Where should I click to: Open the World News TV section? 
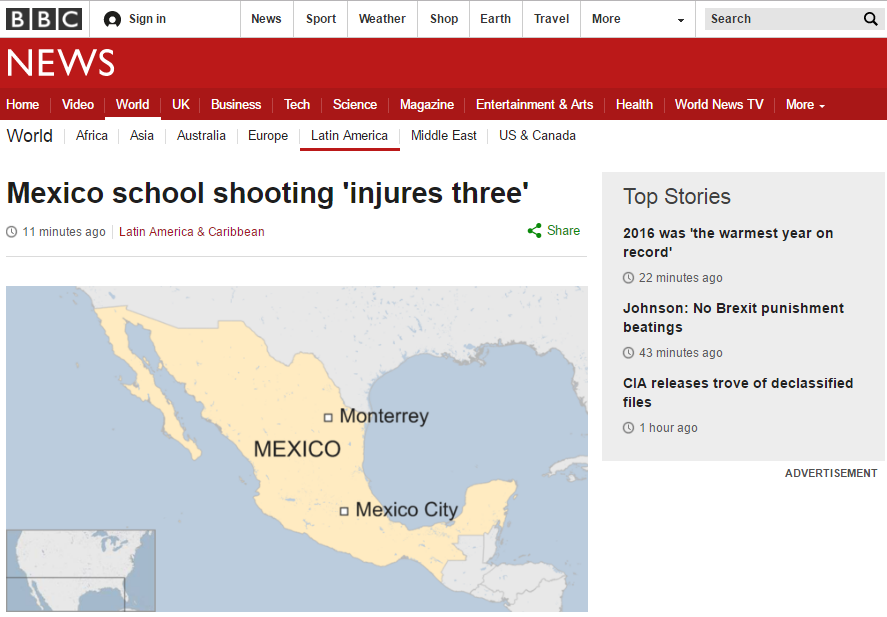[718, 104]
